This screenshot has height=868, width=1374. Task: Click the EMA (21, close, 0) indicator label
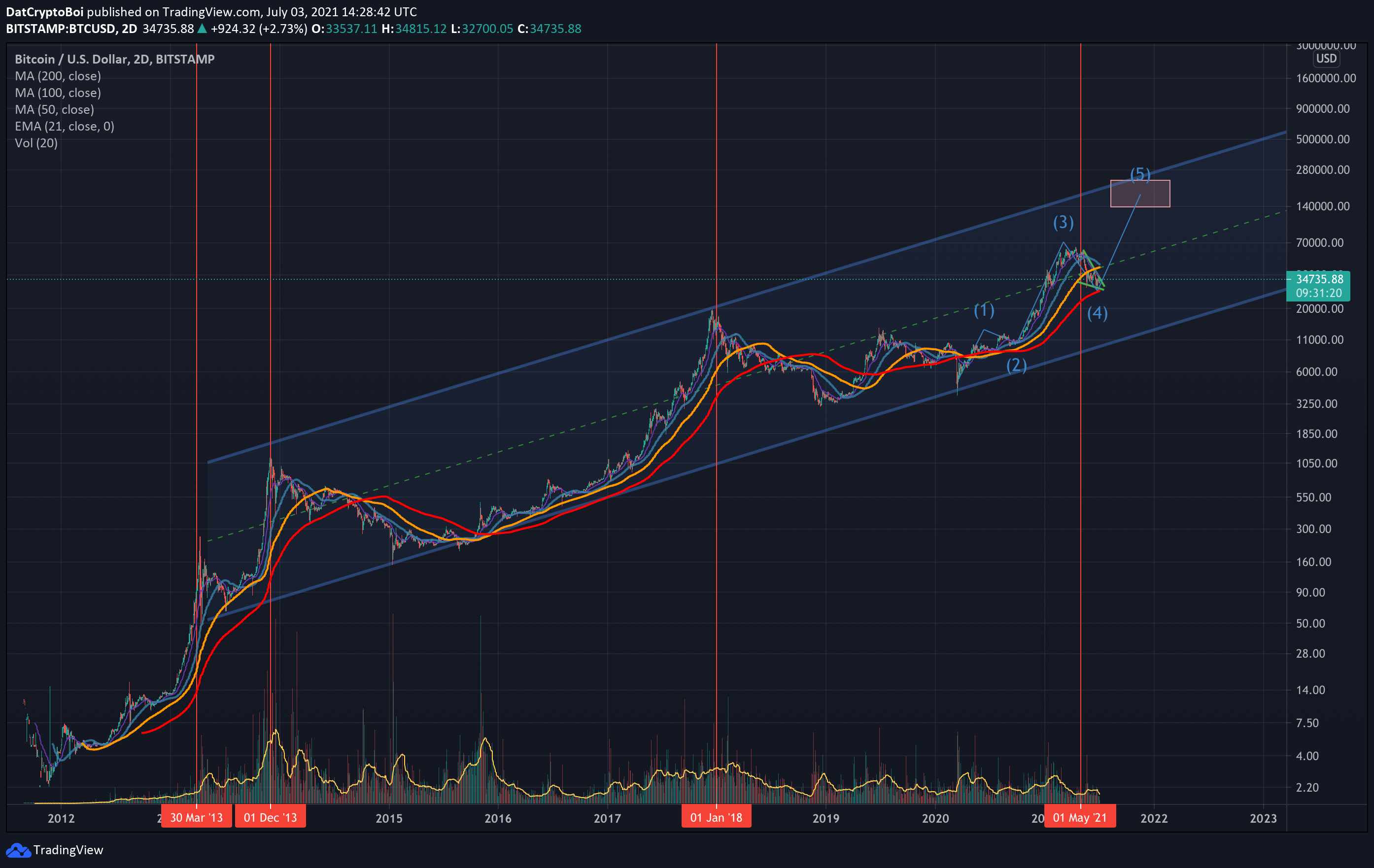[x=65, y=126]
